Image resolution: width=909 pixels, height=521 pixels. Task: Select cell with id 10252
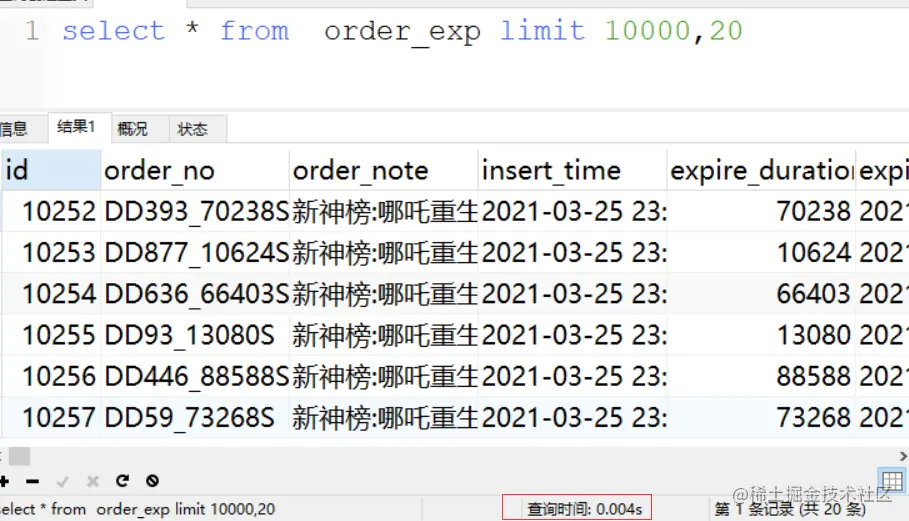pos(52,212)
